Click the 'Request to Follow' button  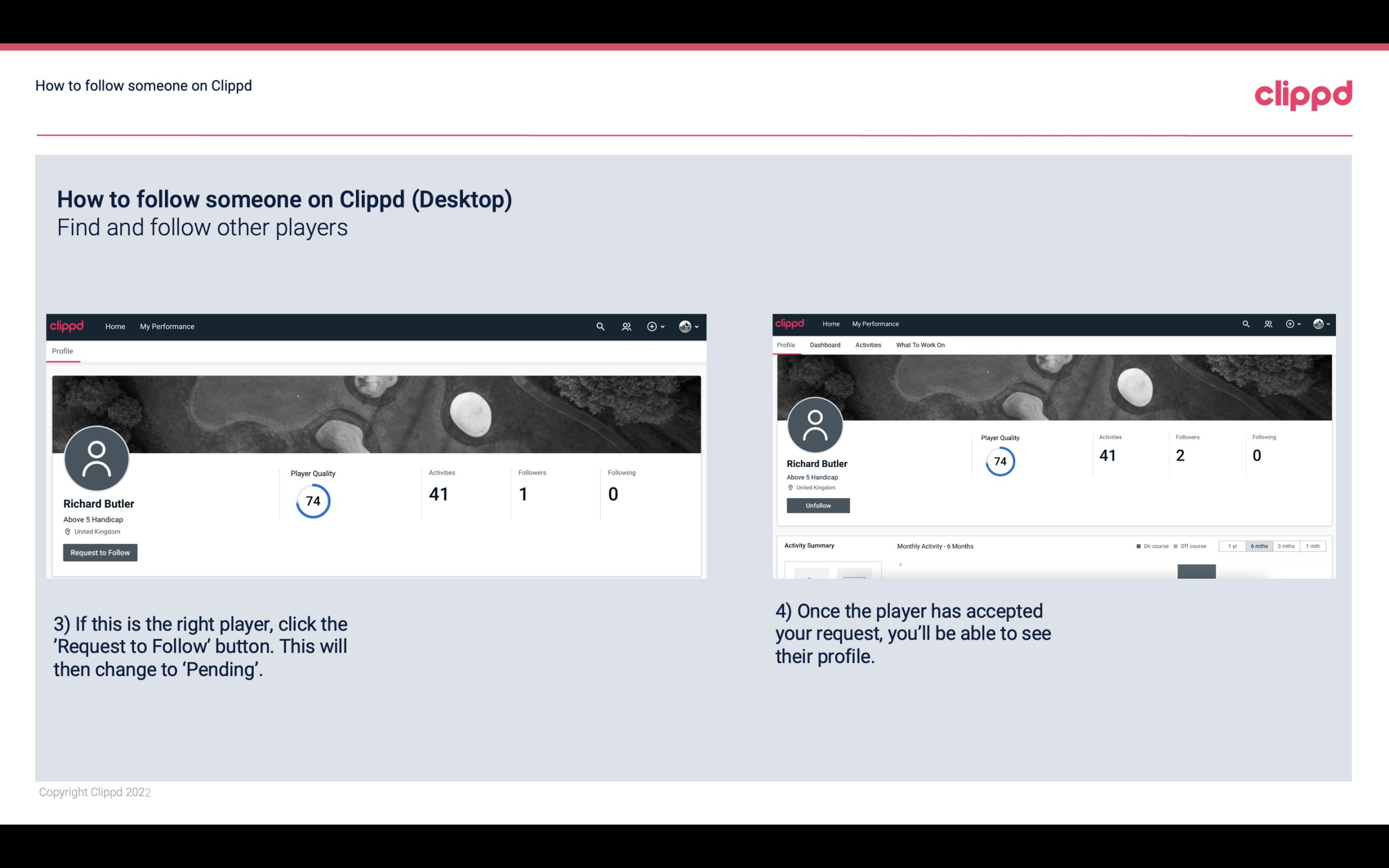(100, 552)
